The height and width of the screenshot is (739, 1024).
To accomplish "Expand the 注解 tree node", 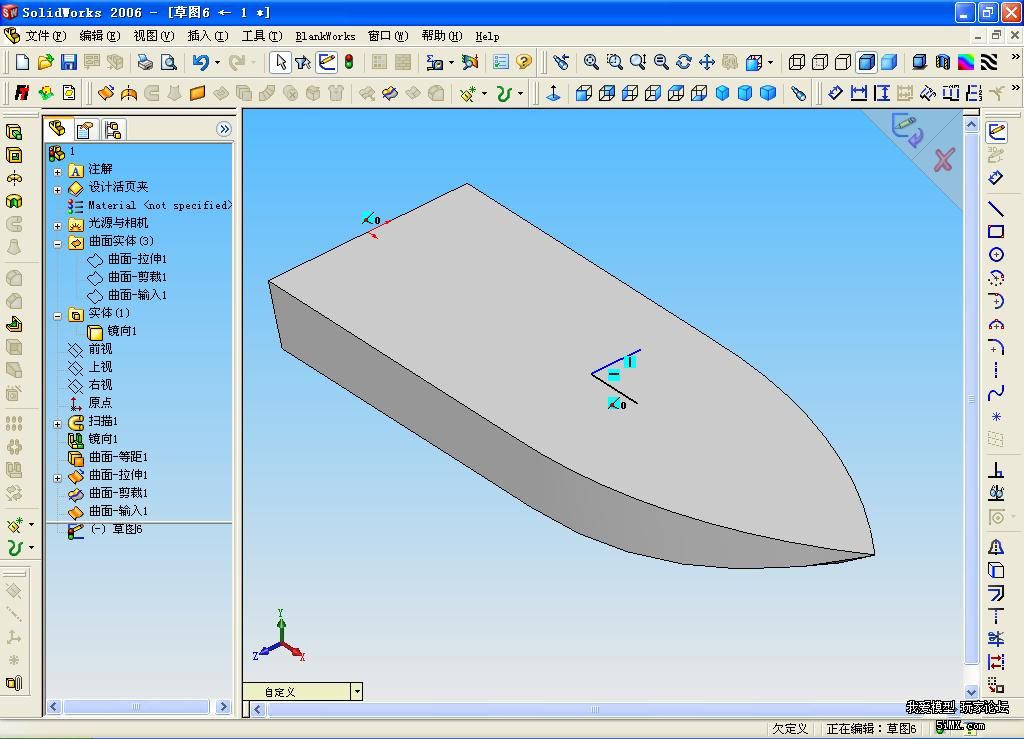I will coord(57,172).
